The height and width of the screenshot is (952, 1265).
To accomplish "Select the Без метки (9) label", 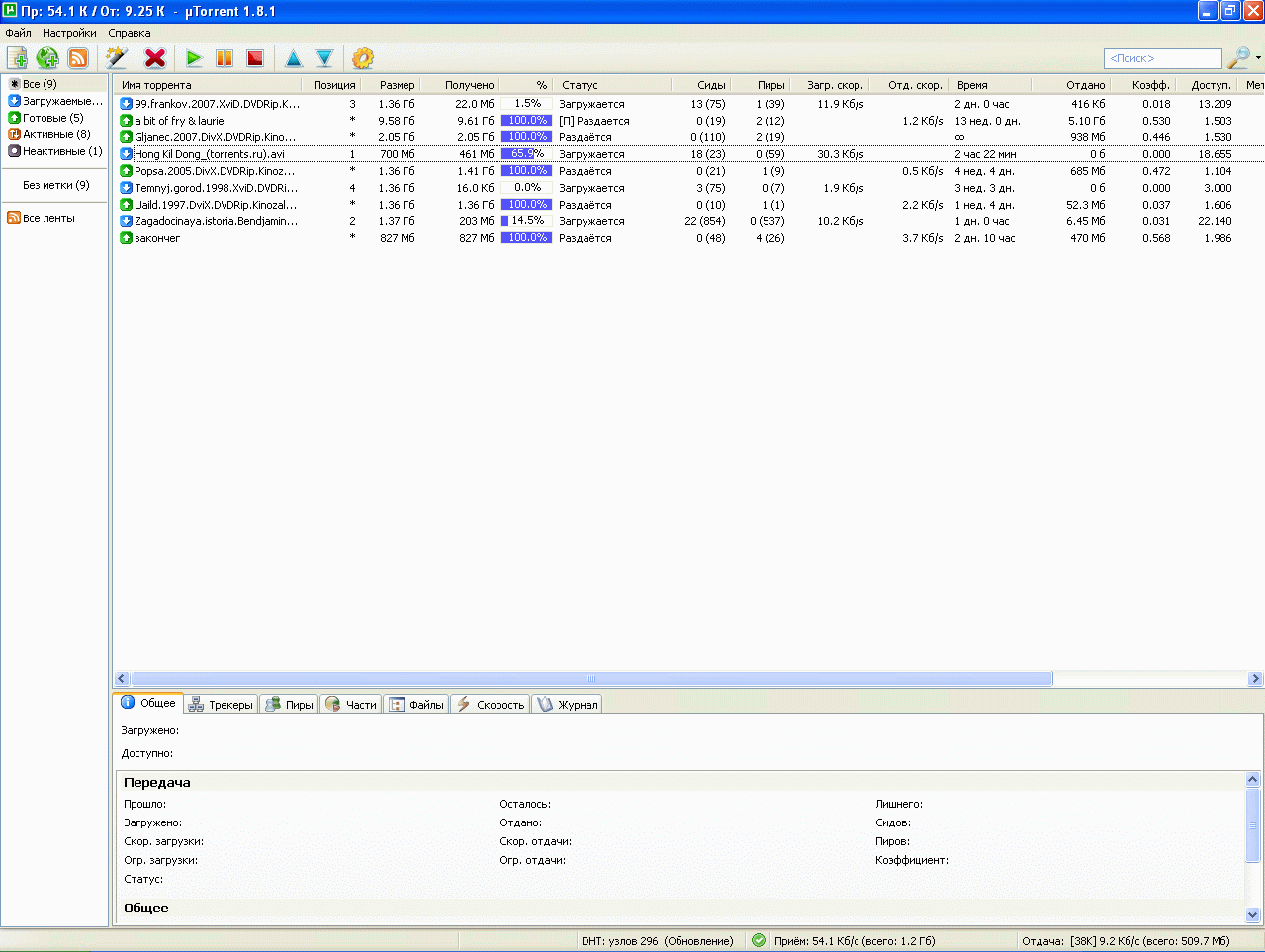I will pos(56,185).
